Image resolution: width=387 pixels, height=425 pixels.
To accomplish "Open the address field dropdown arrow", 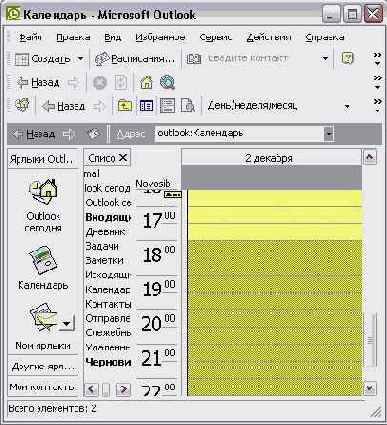I will tap(329, 134).
